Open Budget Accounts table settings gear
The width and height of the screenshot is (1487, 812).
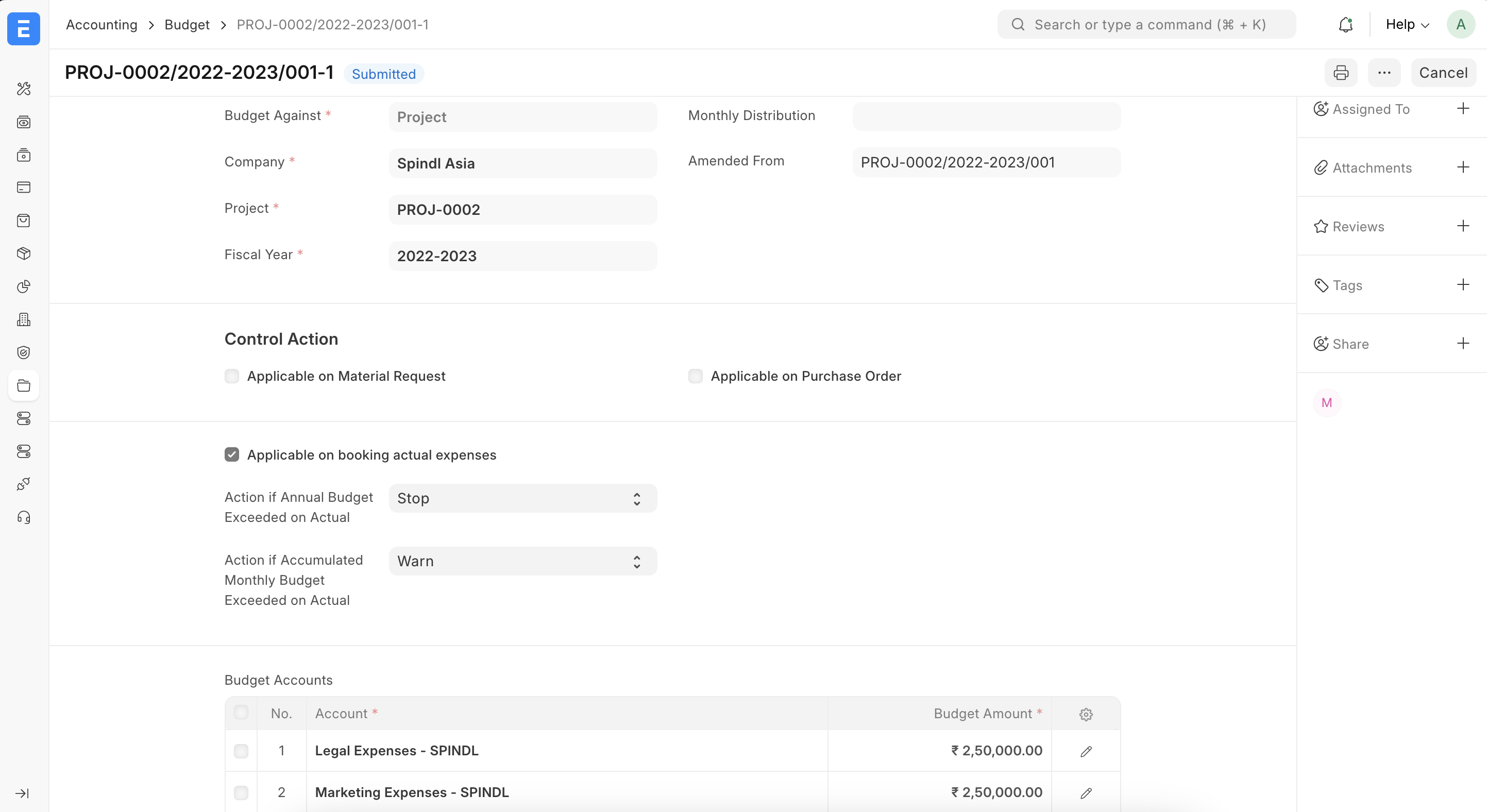point(1085,714)
